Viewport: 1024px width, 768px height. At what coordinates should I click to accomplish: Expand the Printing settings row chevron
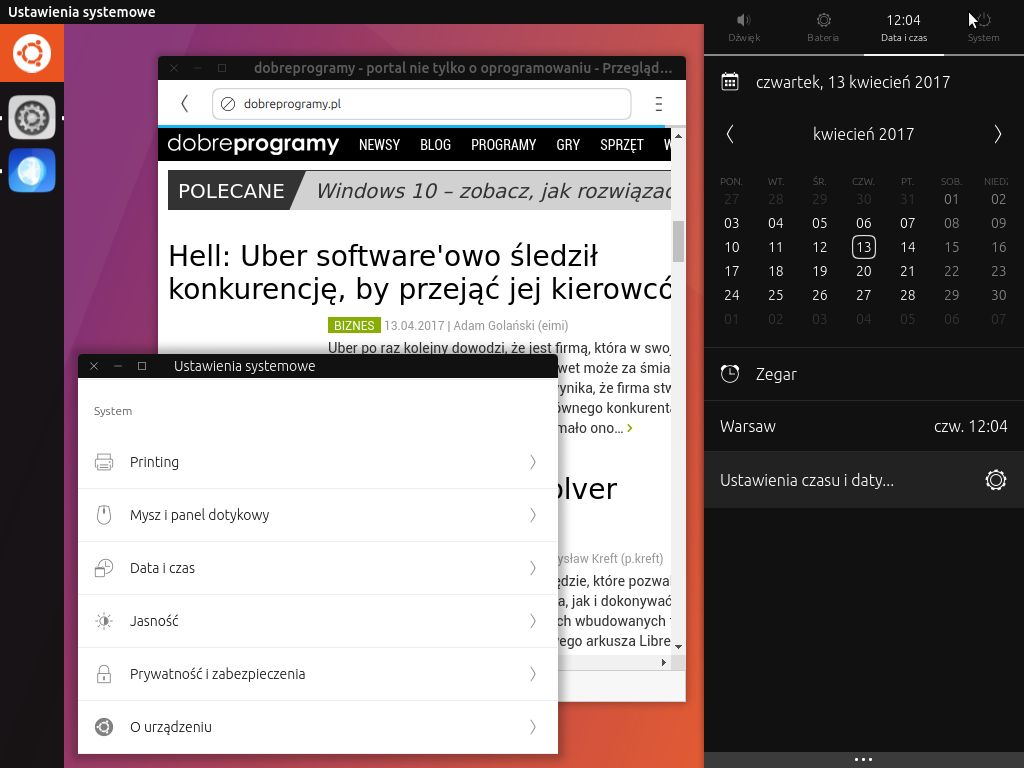[533, 462]
